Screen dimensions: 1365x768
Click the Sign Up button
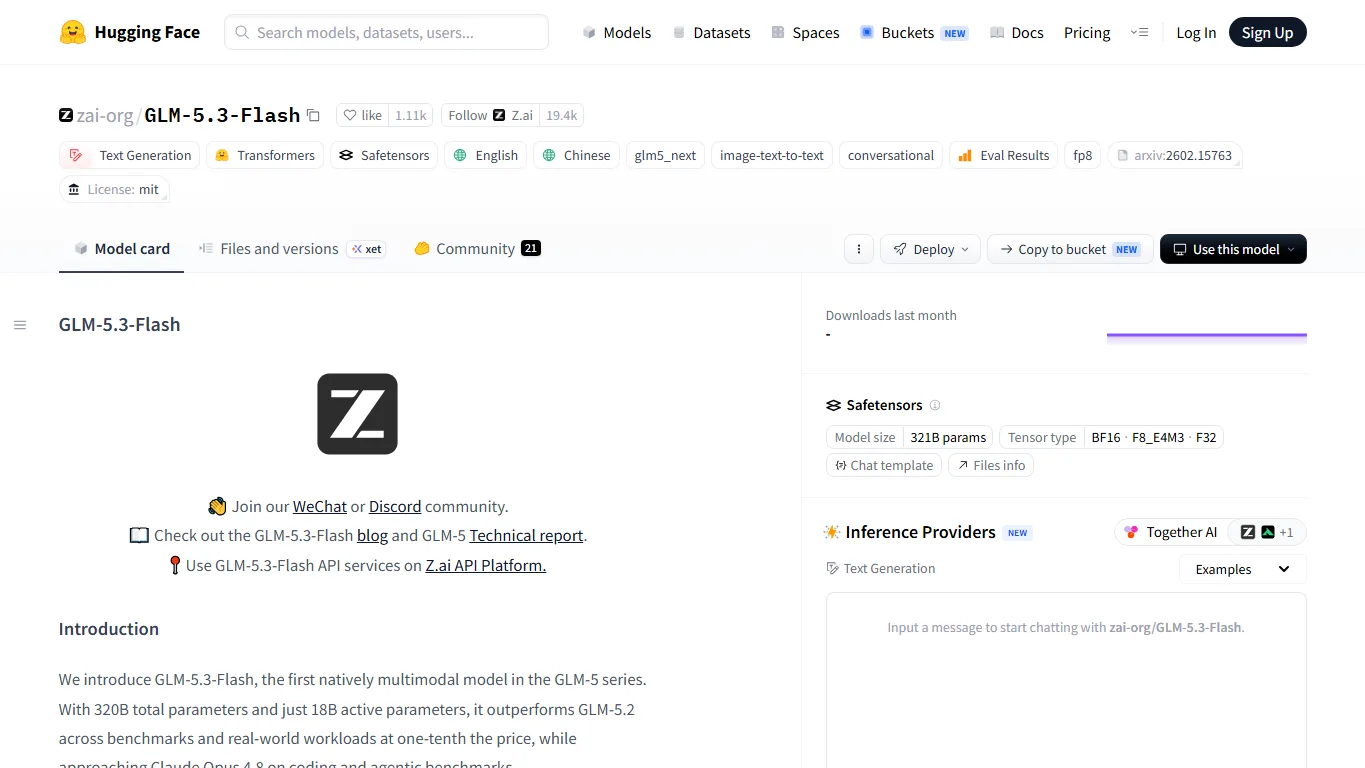(x=1267, y=32)
